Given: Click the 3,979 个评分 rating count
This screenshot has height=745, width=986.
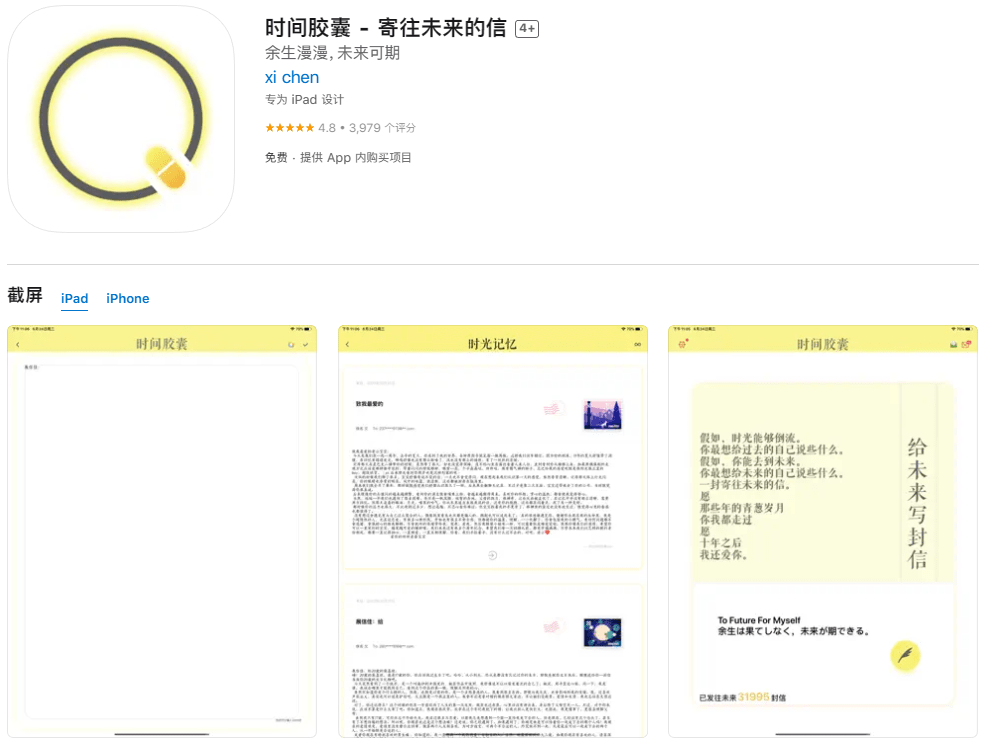Looking at the screenshot, I should (x=382, y=128).
